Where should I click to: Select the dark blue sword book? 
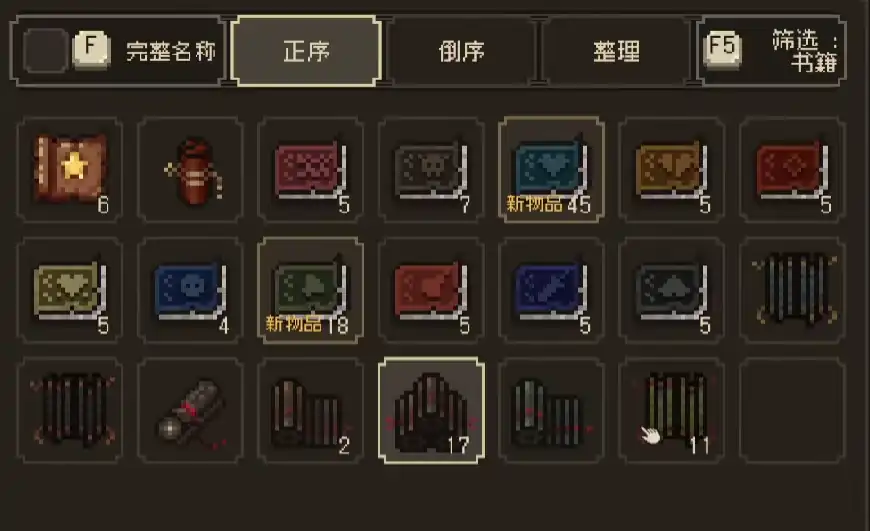552,290
